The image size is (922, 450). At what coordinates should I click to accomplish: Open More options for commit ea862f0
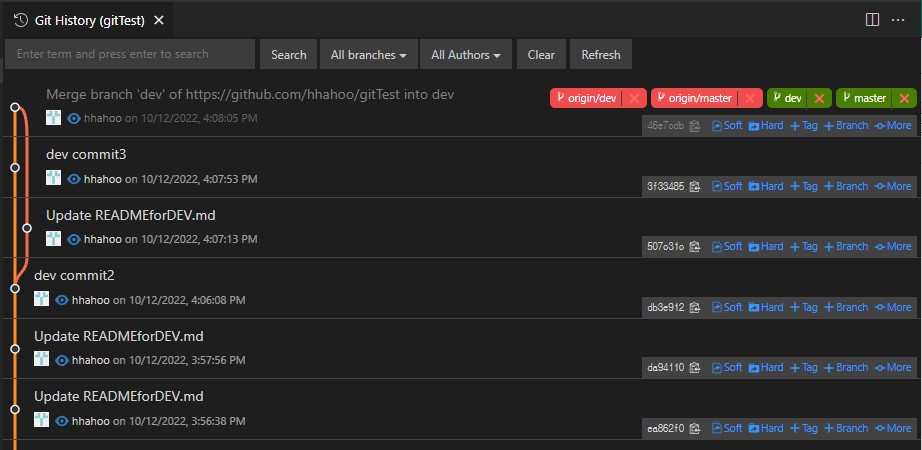click(893, 428)
